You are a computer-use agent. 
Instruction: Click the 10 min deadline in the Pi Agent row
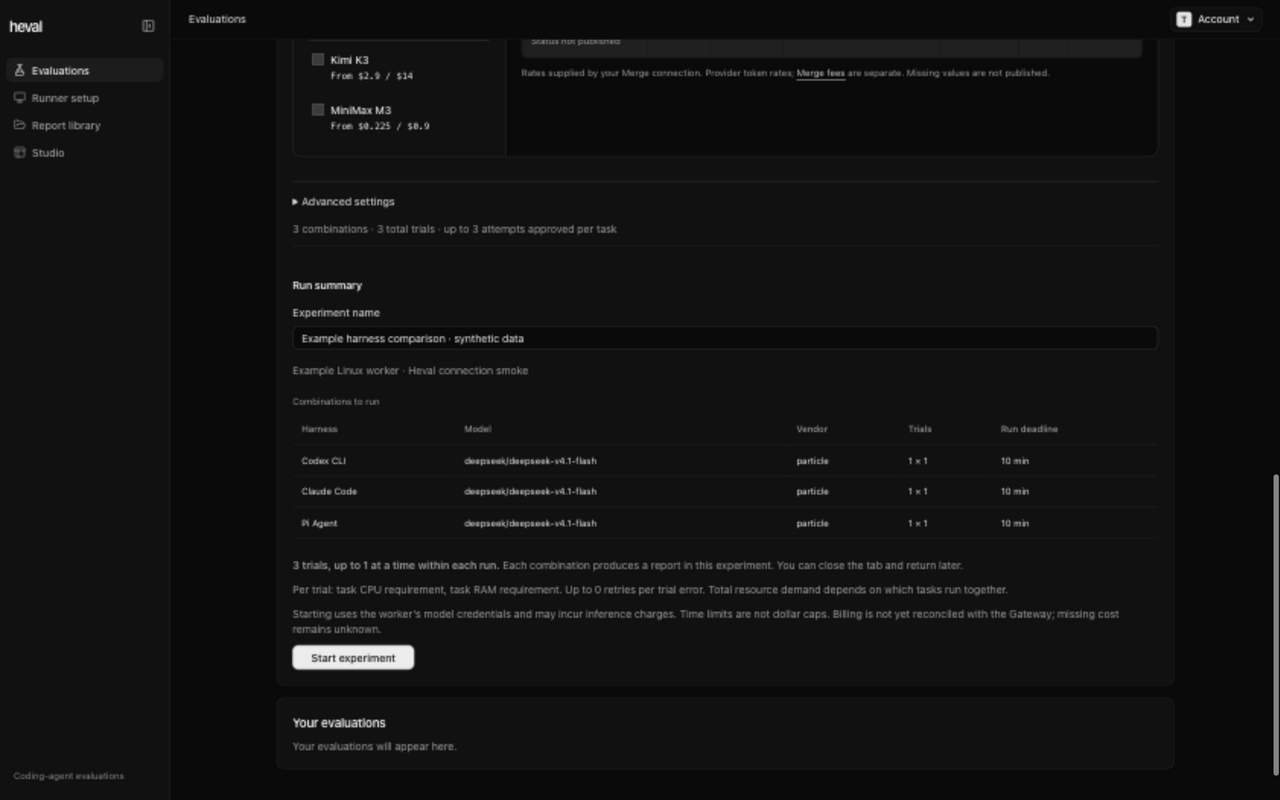coord(1015,524)
